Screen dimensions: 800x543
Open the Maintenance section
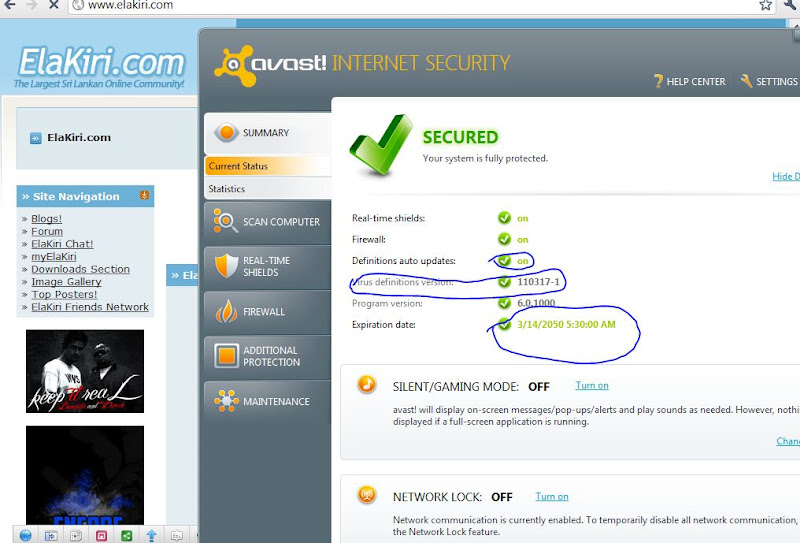tap(267, 401)
